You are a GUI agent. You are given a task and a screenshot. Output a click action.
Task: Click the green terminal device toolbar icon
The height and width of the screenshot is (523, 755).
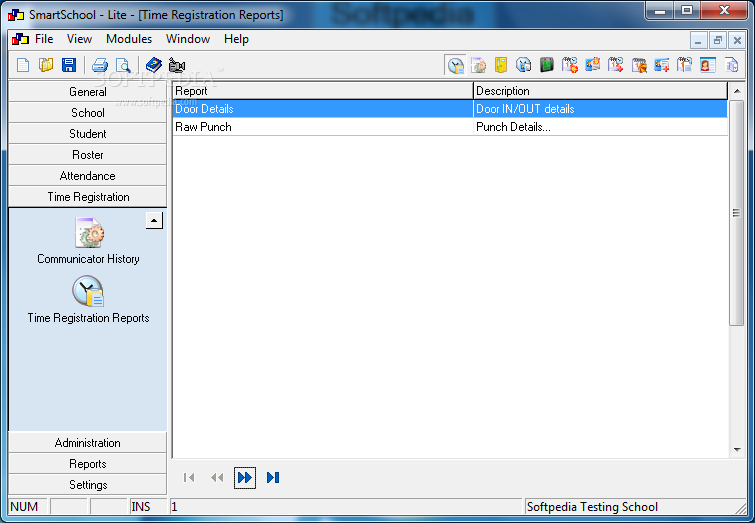point(547,65)
